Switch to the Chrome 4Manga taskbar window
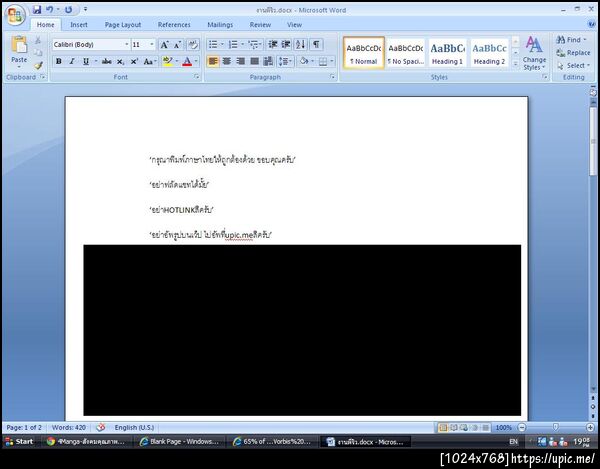 (x=85, y=441)
